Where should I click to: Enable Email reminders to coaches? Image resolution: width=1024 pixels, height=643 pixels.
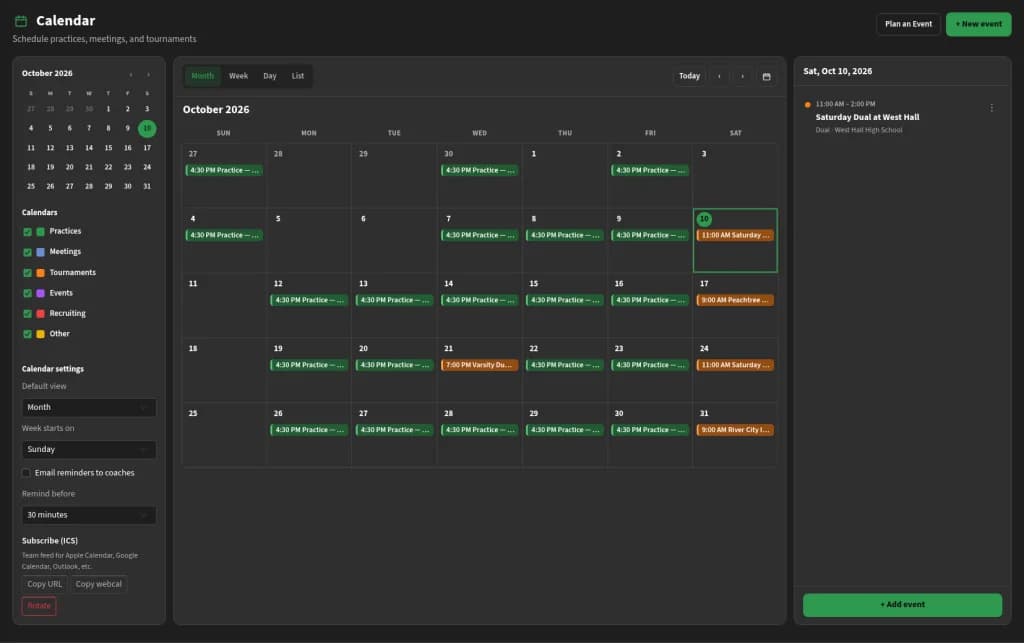click(x=26, y=473)
